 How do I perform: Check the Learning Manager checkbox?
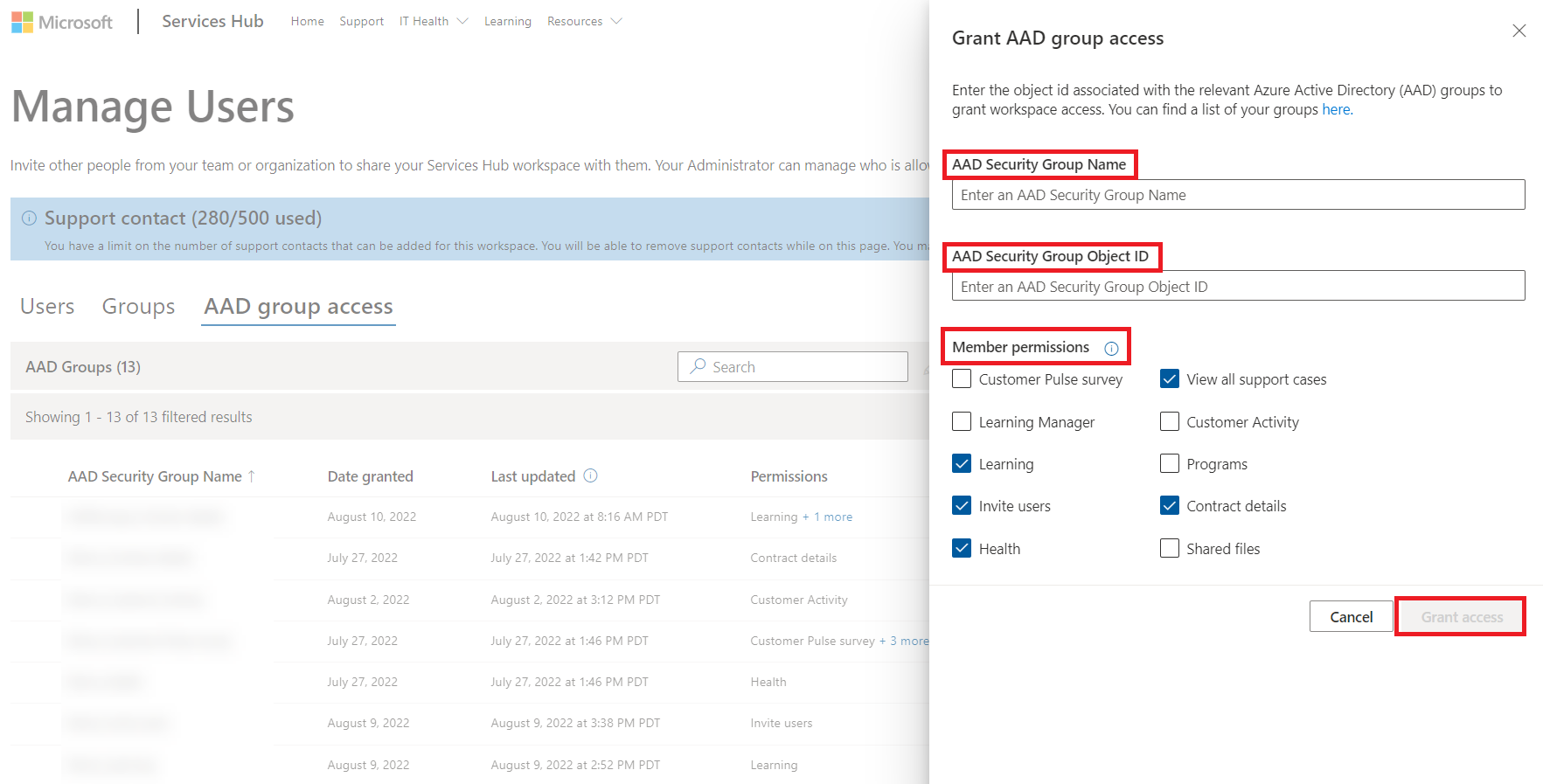point(962,421)
